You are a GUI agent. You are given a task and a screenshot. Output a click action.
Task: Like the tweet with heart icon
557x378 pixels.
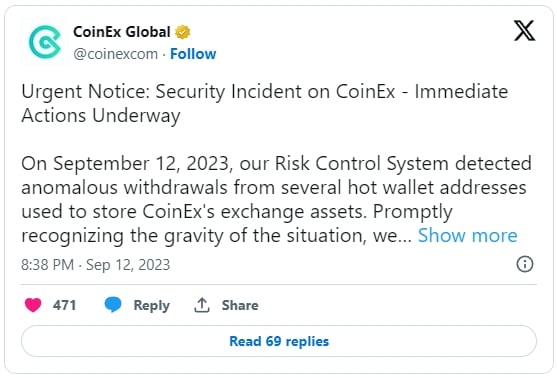33,305
